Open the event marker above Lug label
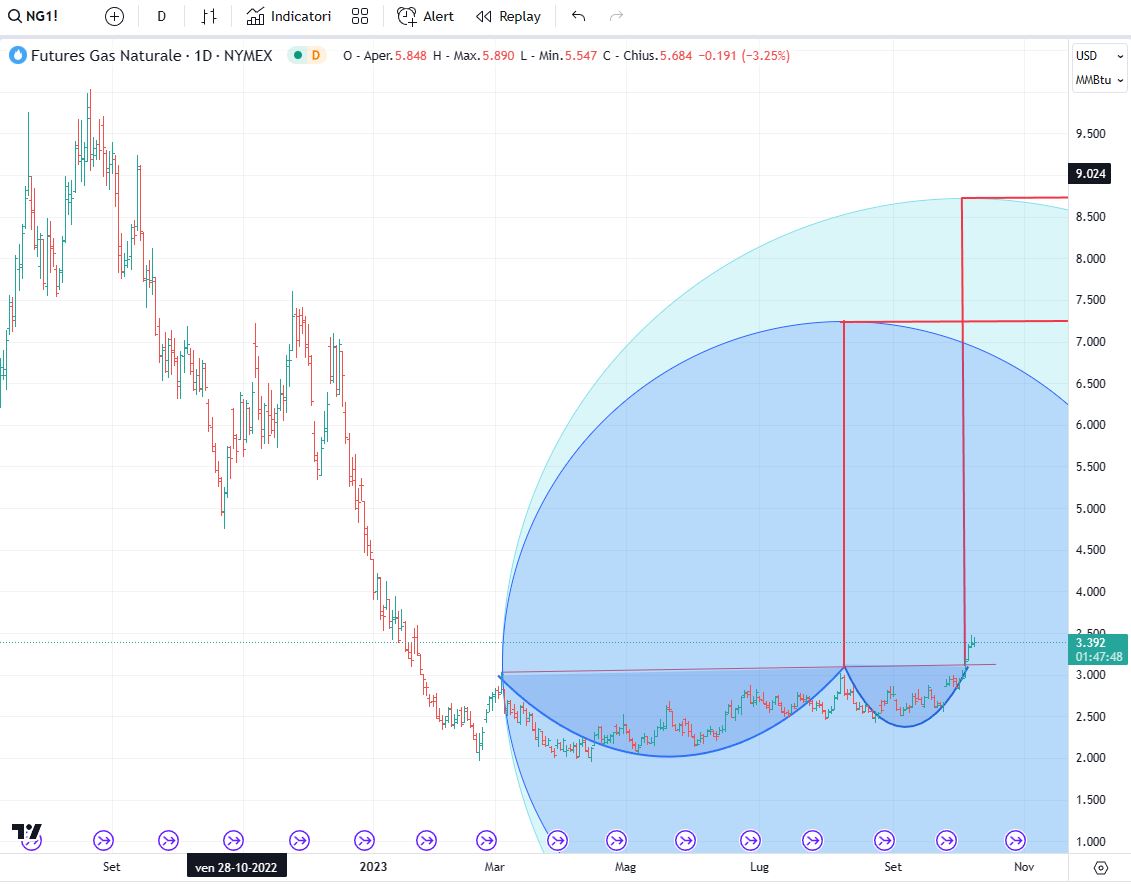This screenshot has width=1131, height=885. click(751, 840)
